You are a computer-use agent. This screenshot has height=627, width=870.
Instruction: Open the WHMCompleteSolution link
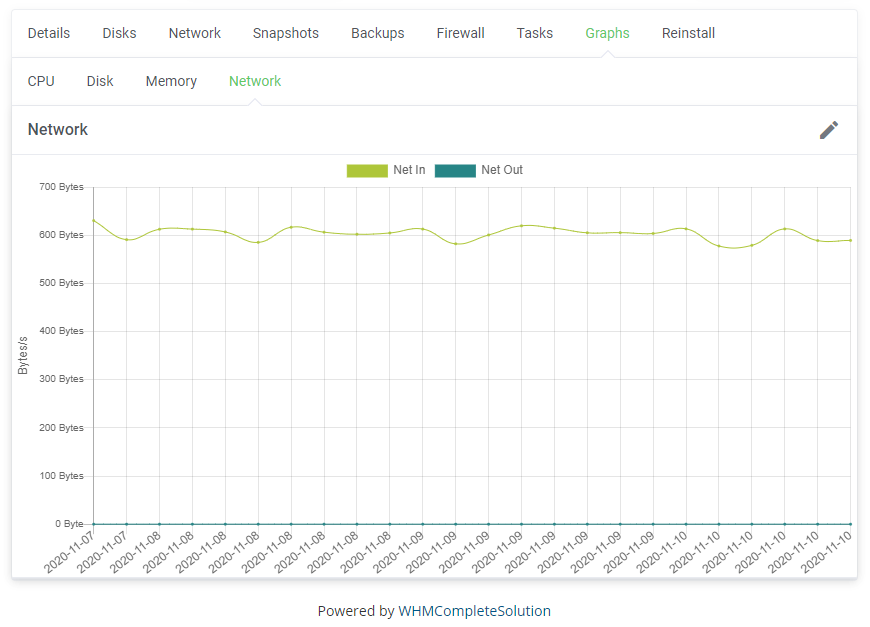coord(474,611)
